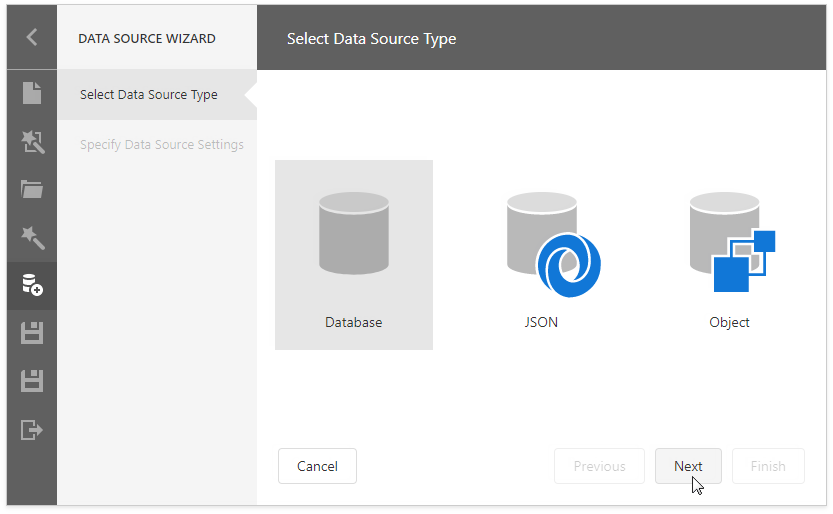Screen dimensions: 833x514
Task: Click the New Report page icon
Action: coord(32,94)
